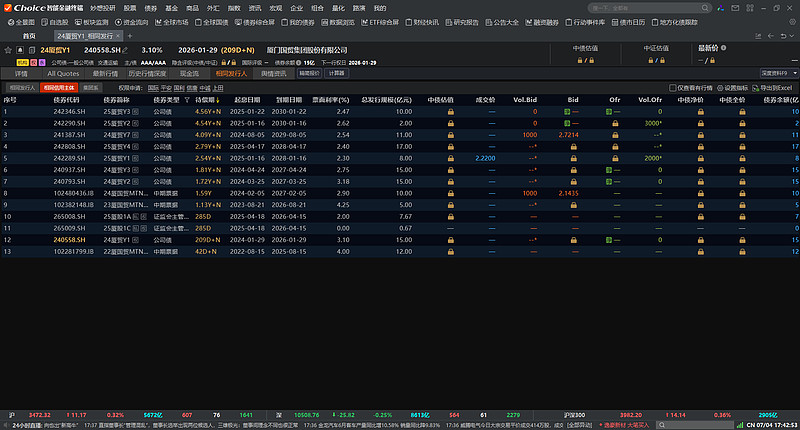Click the 平安 permission link
The image size is (800, 430).
tap(166, 88)
